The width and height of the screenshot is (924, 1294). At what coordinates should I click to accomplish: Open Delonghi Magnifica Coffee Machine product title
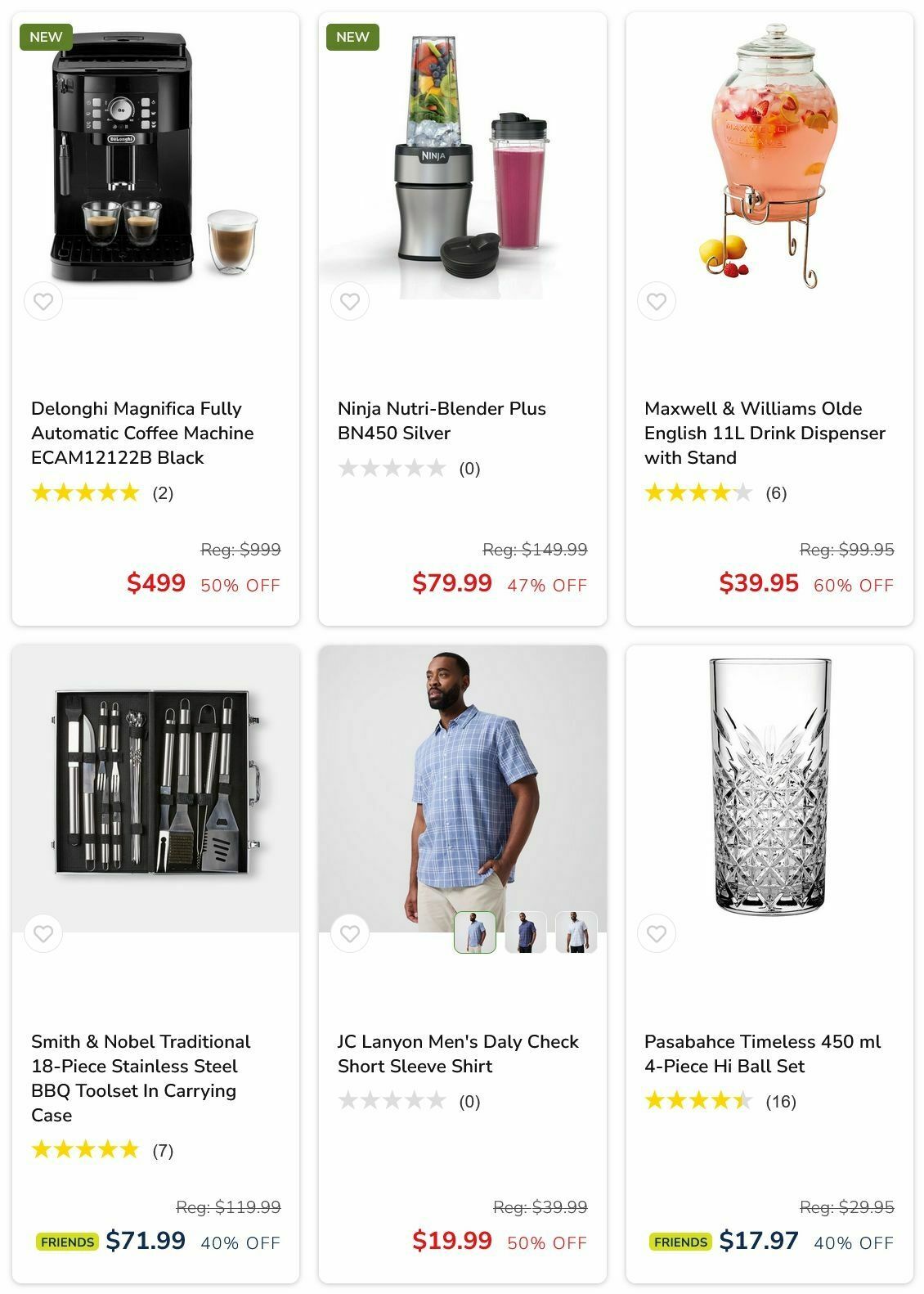point(142,433)
